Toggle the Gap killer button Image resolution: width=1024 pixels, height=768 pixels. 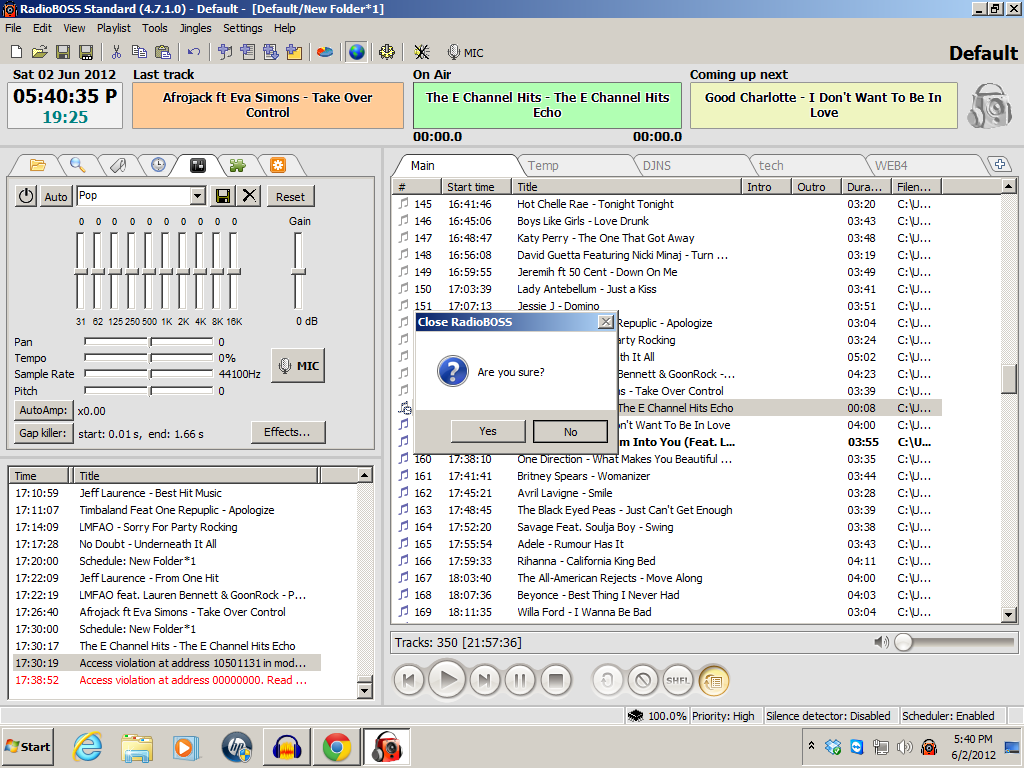click(x=43, y=433)
